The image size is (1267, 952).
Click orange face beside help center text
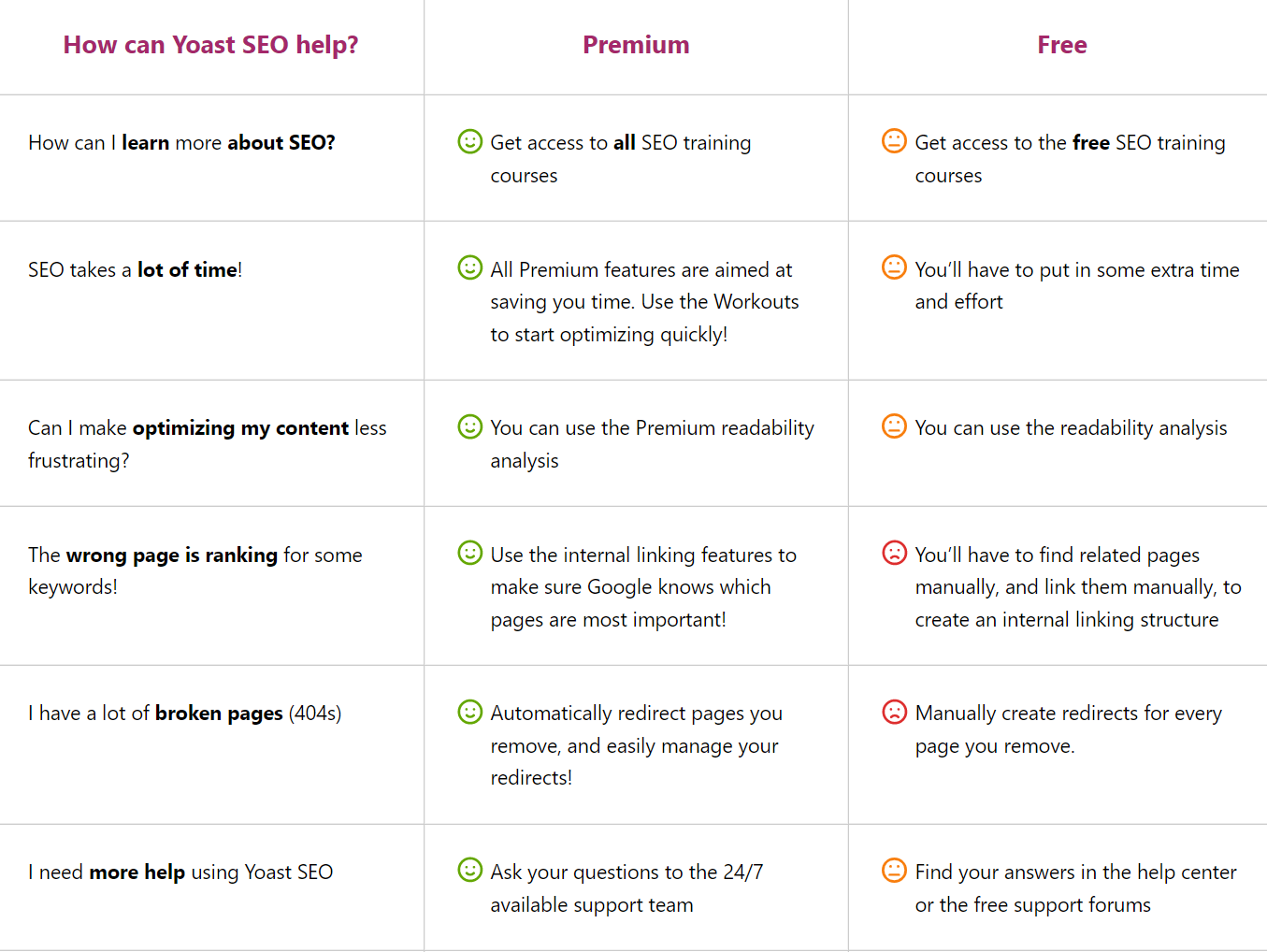tap(894, 870)
